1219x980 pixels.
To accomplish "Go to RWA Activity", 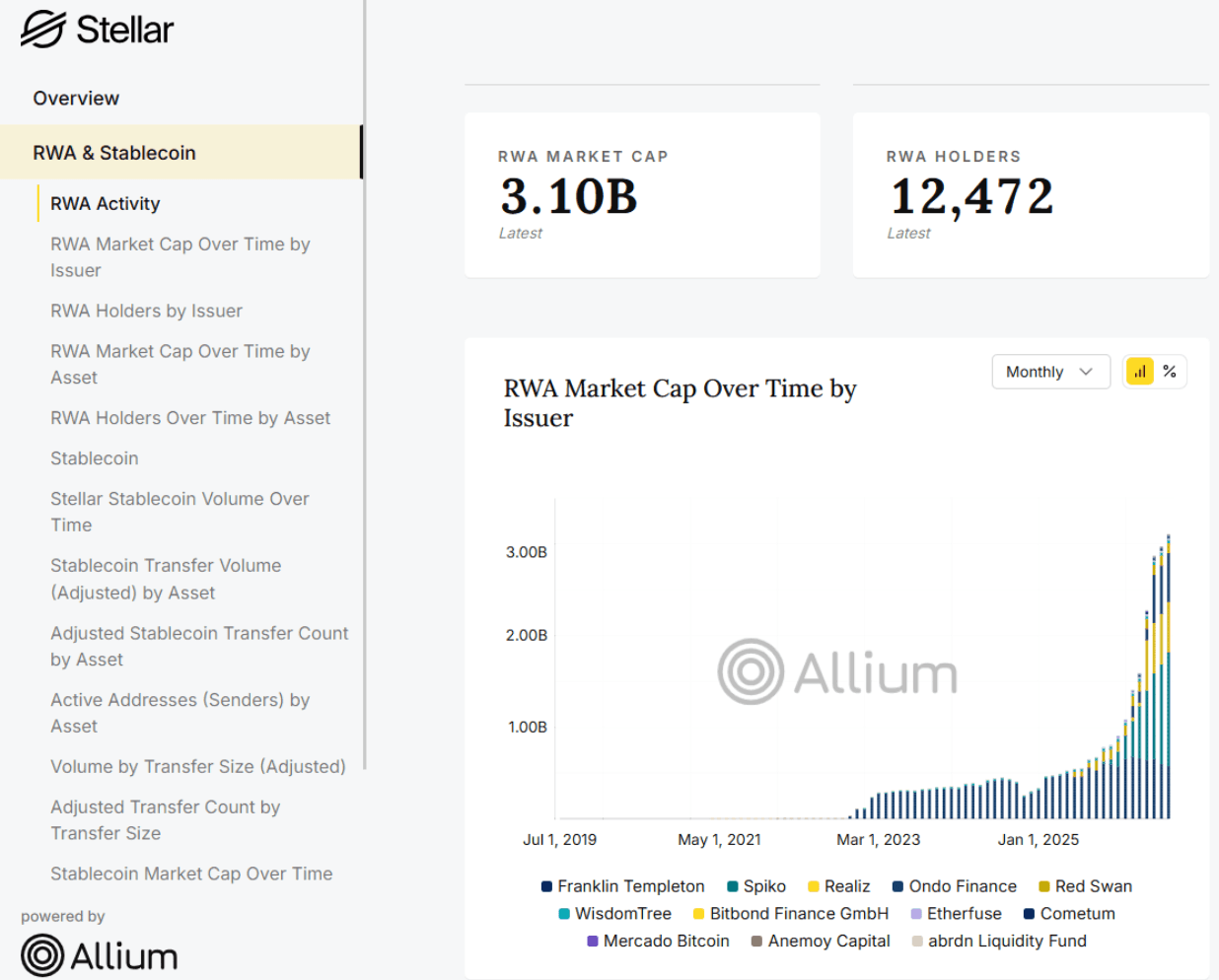I will pyautogui.click(x=106, y=203).
